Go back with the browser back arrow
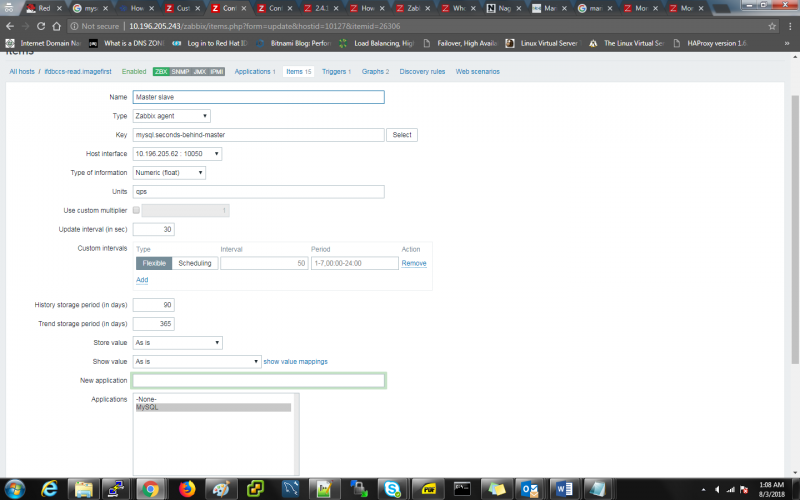The height and width of the screenshot is (500, 800). click(10, 26)
